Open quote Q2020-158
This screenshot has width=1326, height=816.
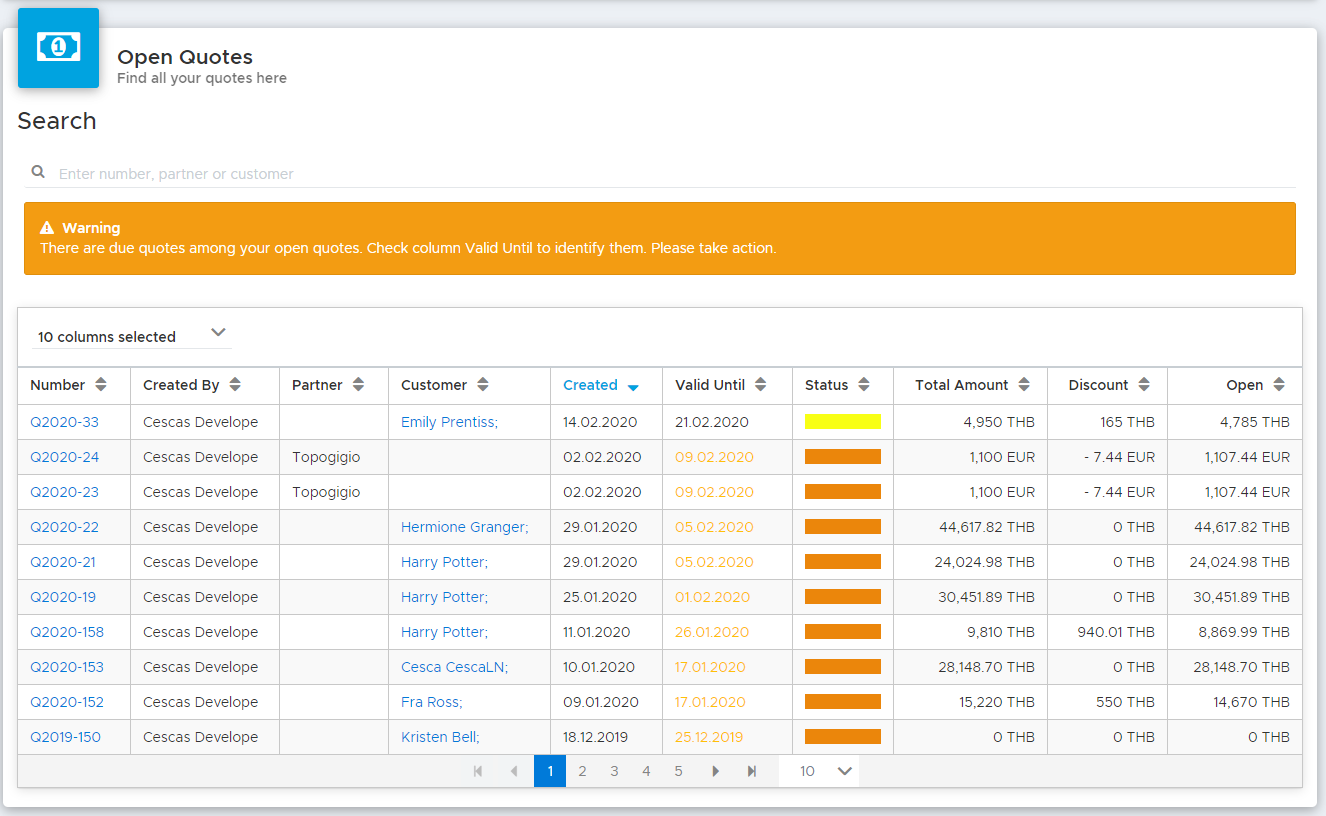67,632
